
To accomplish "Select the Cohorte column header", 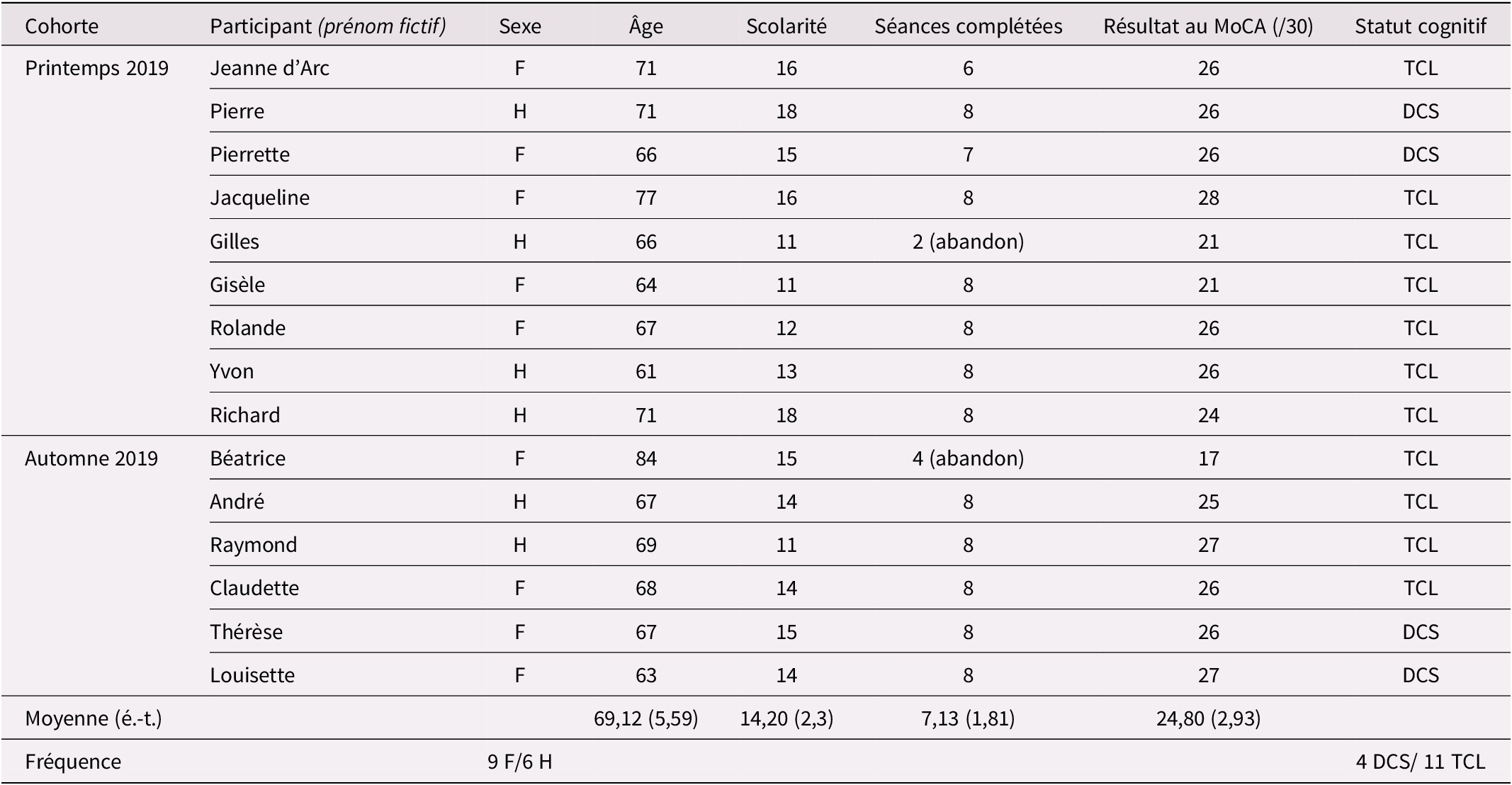I will click(62, 26).
